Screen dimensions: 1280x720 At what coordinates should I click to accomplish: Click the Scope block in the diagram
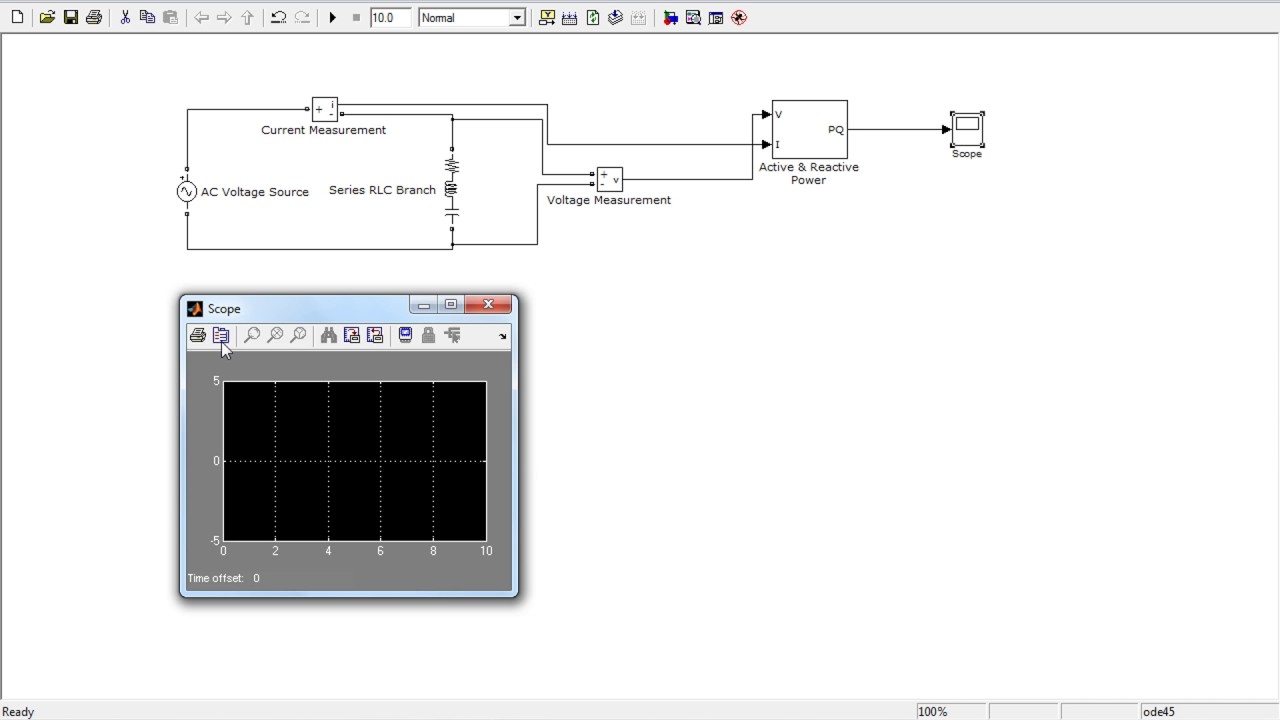coord(967,128)
